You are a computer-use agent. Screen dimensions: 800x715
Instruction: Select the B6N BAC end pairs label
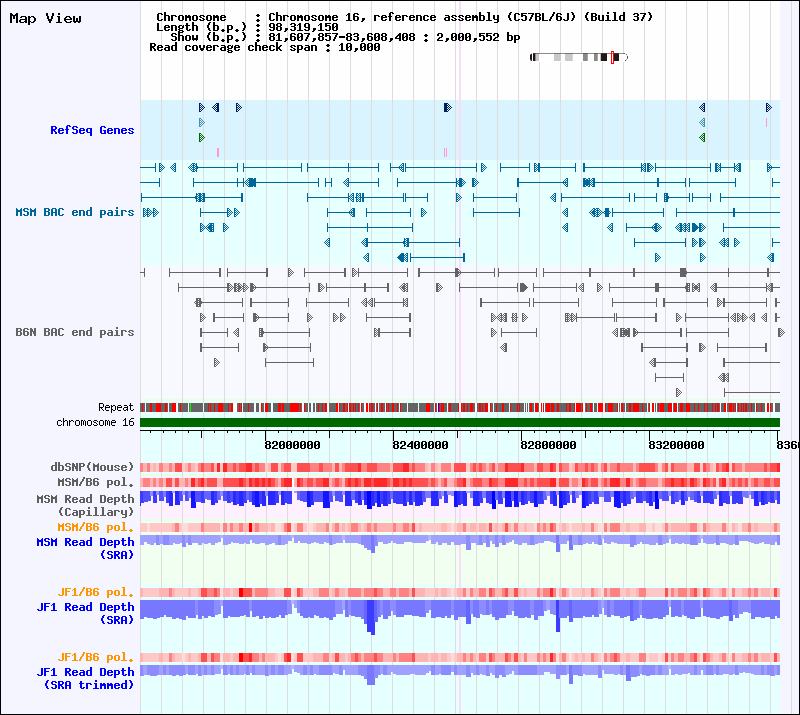click(74, 332)
